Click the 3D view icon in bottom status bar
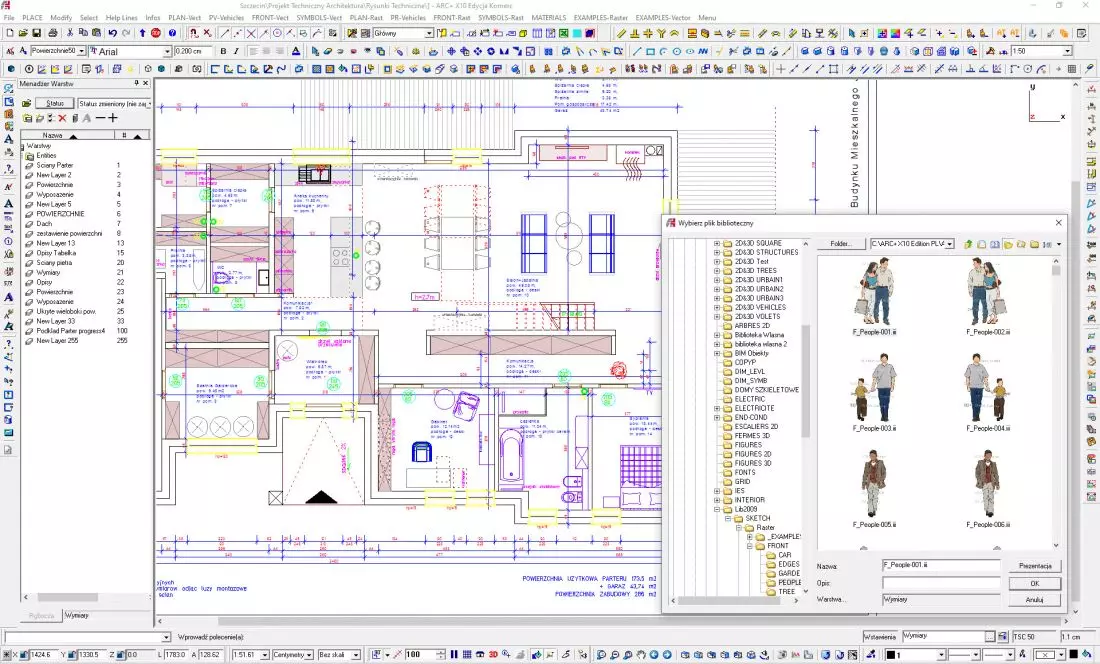Viewport: 1100px width, 664px height. pyautogui.click(x=492, y=654)
